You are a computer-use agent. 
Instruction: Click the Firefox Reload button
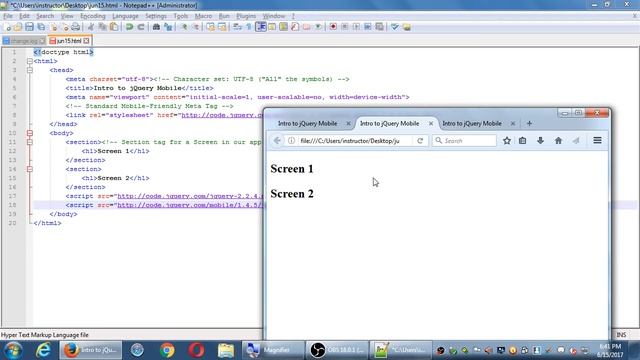pos(420,140)
